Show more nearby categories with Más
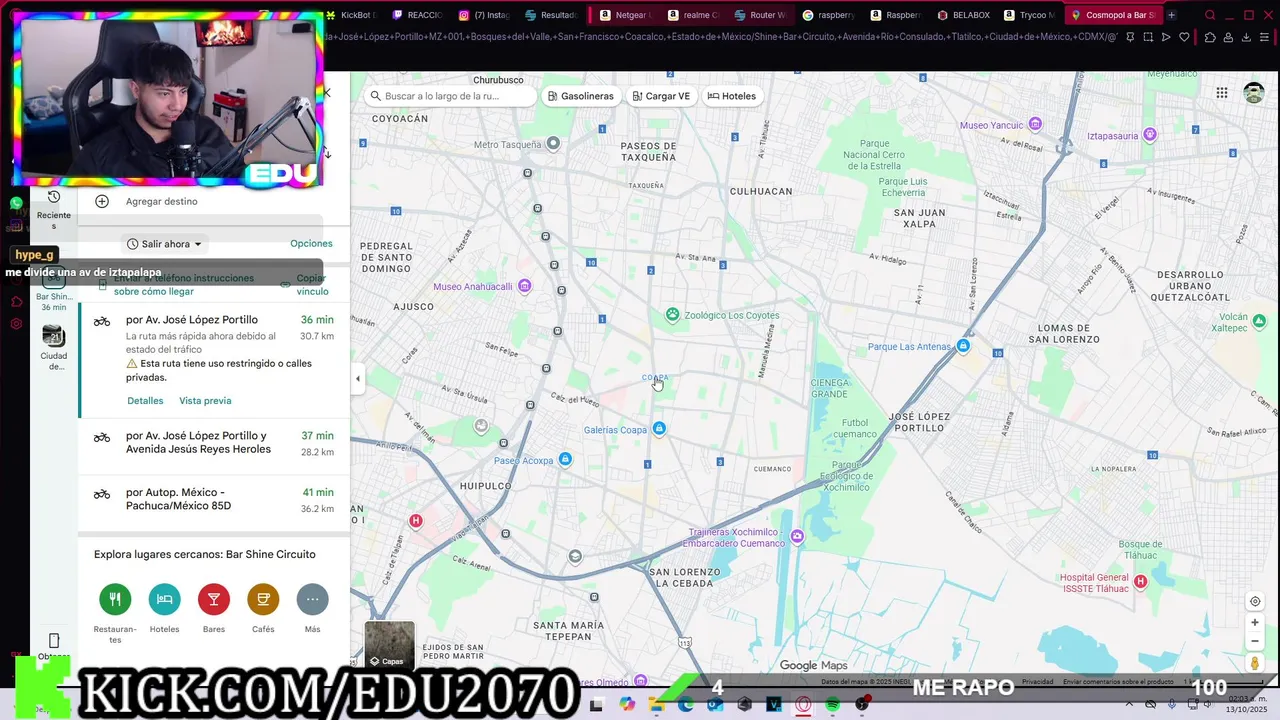Image resolution: width=1280 pixels, height=720 pixels. pos(312,600)
